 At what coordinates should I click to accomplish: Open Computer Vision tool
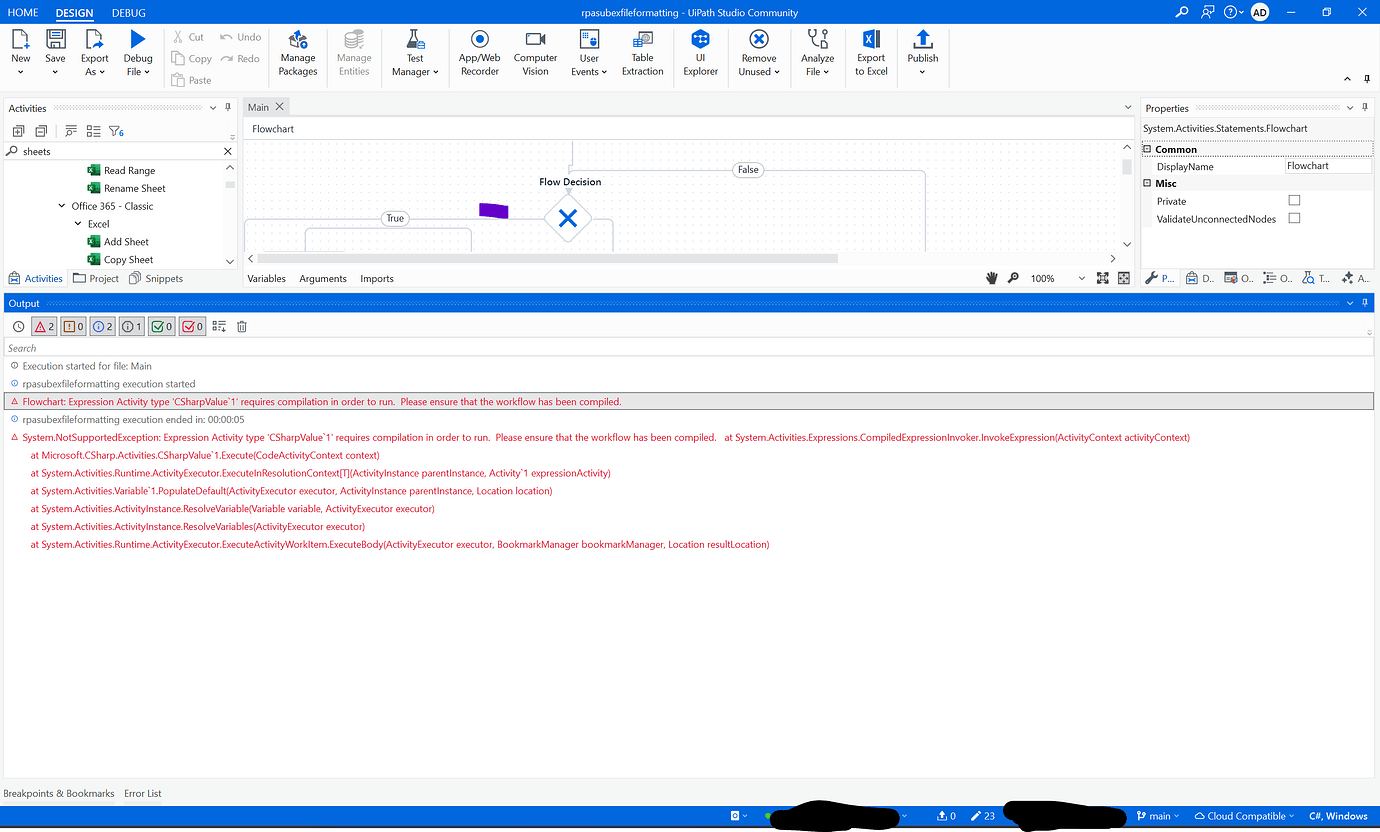[535, 52]
